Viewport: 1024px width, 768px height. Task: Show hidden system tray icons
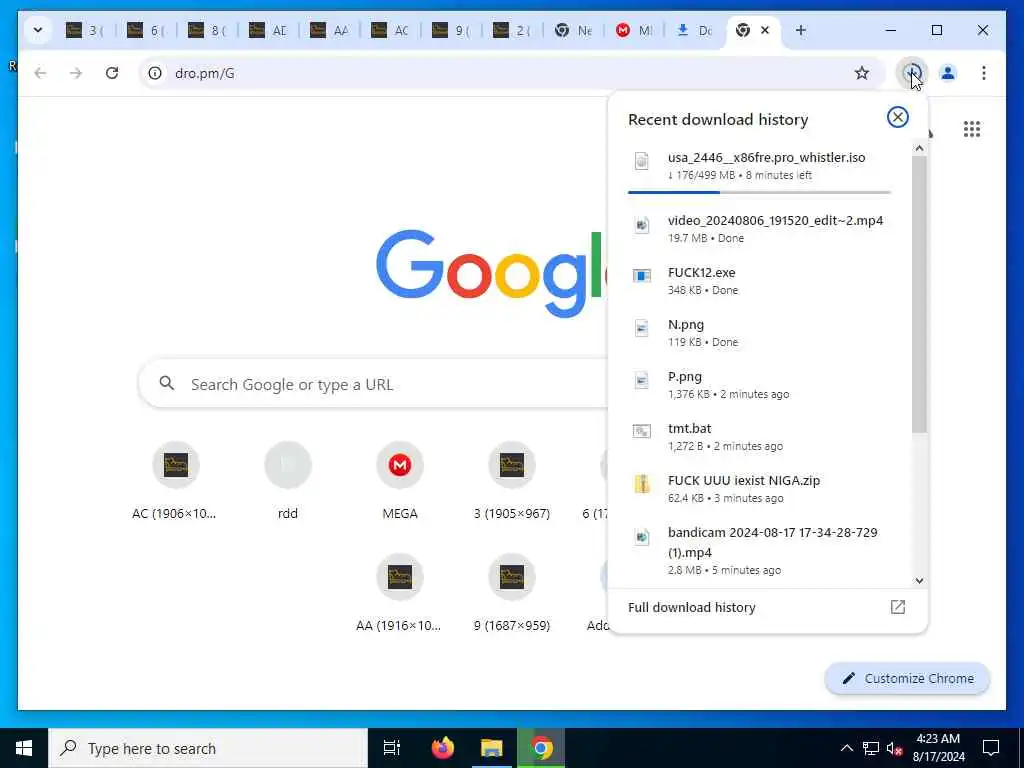click(846, 748)
